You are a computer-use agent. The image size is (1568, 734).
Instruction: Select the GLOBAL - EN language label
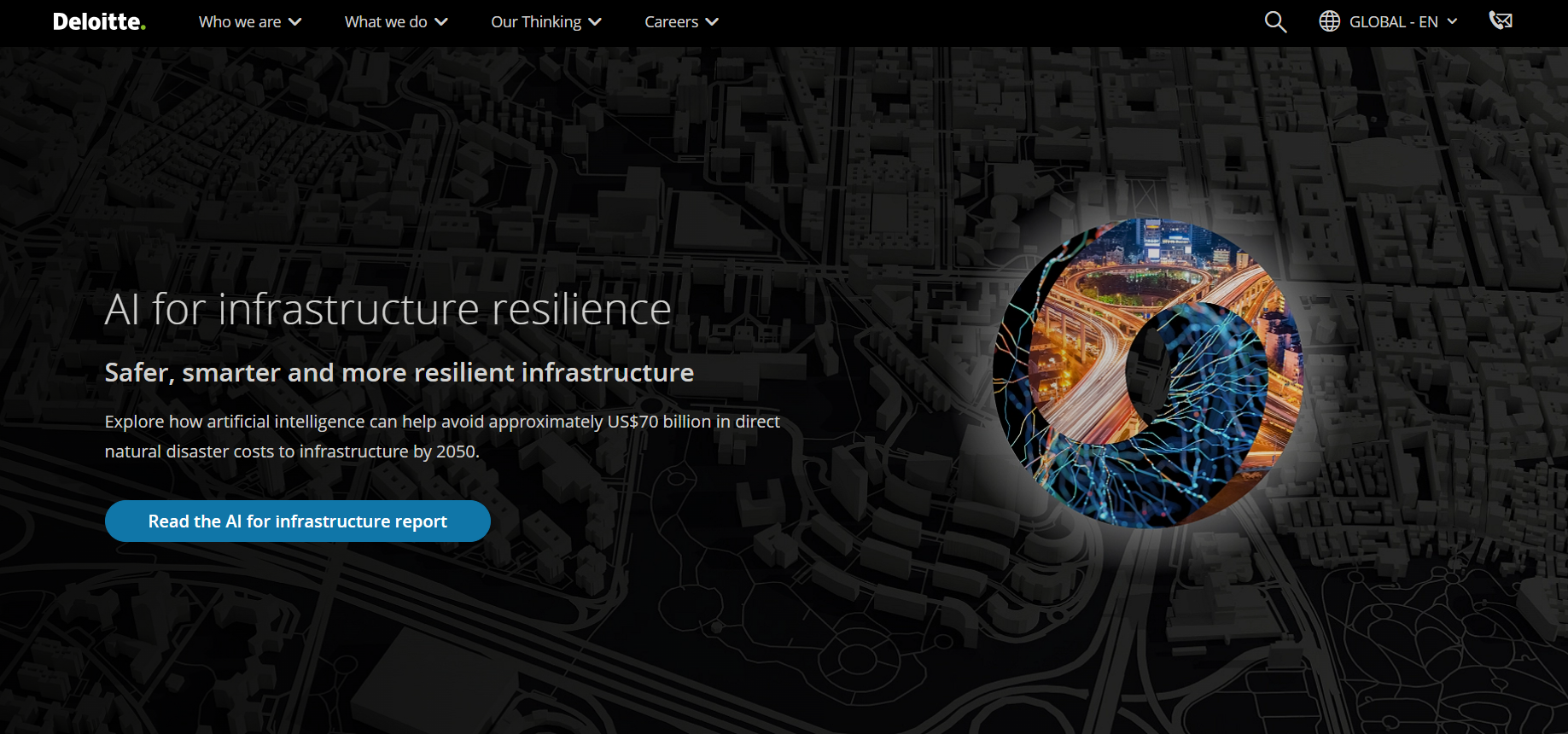tap(1393, 22)
